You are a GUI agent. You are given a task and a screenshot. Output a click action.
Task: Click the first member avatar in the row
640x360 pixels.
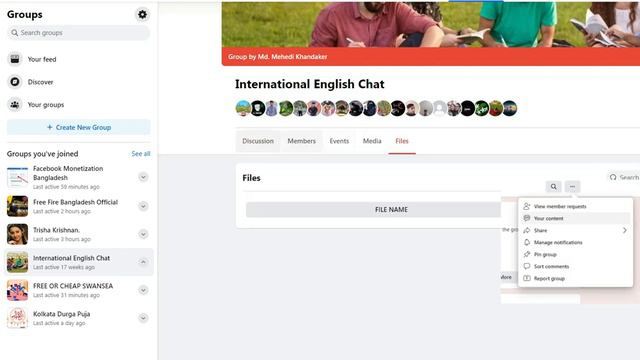click(x=243, y=109)
